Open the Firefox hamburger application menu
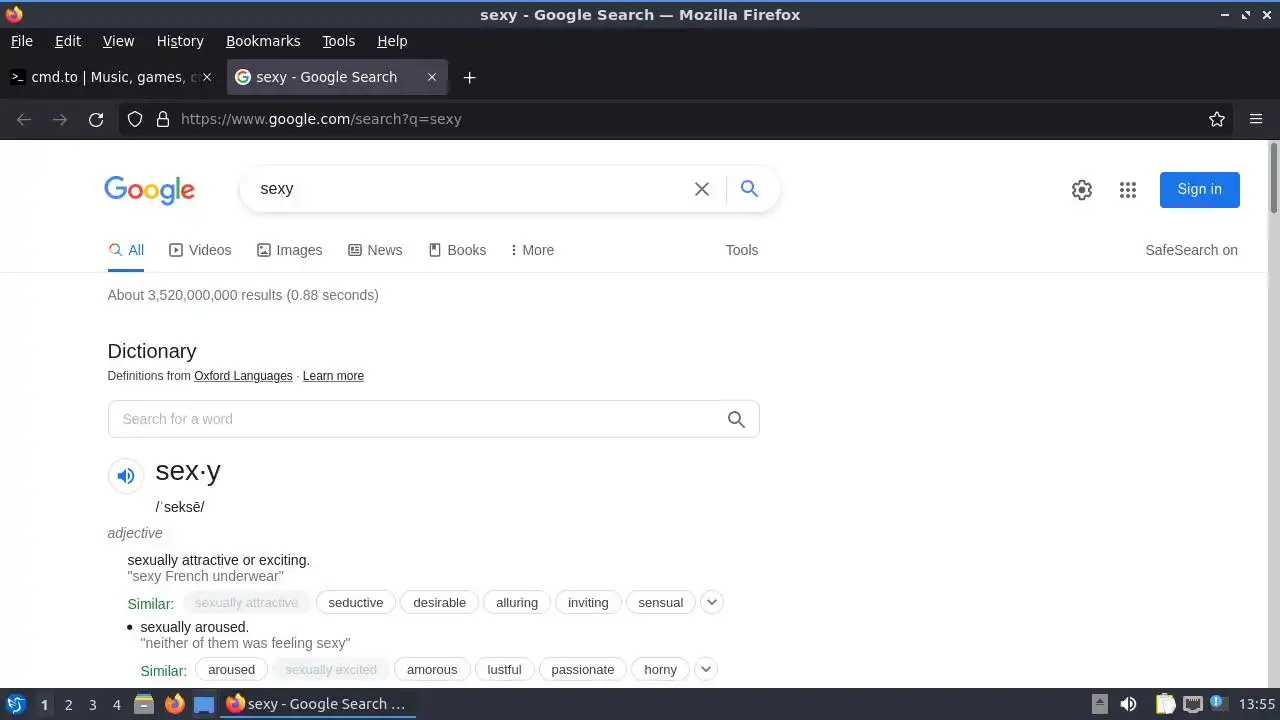The height and width of the screenshot is (720, 1280). [1256, 119]
